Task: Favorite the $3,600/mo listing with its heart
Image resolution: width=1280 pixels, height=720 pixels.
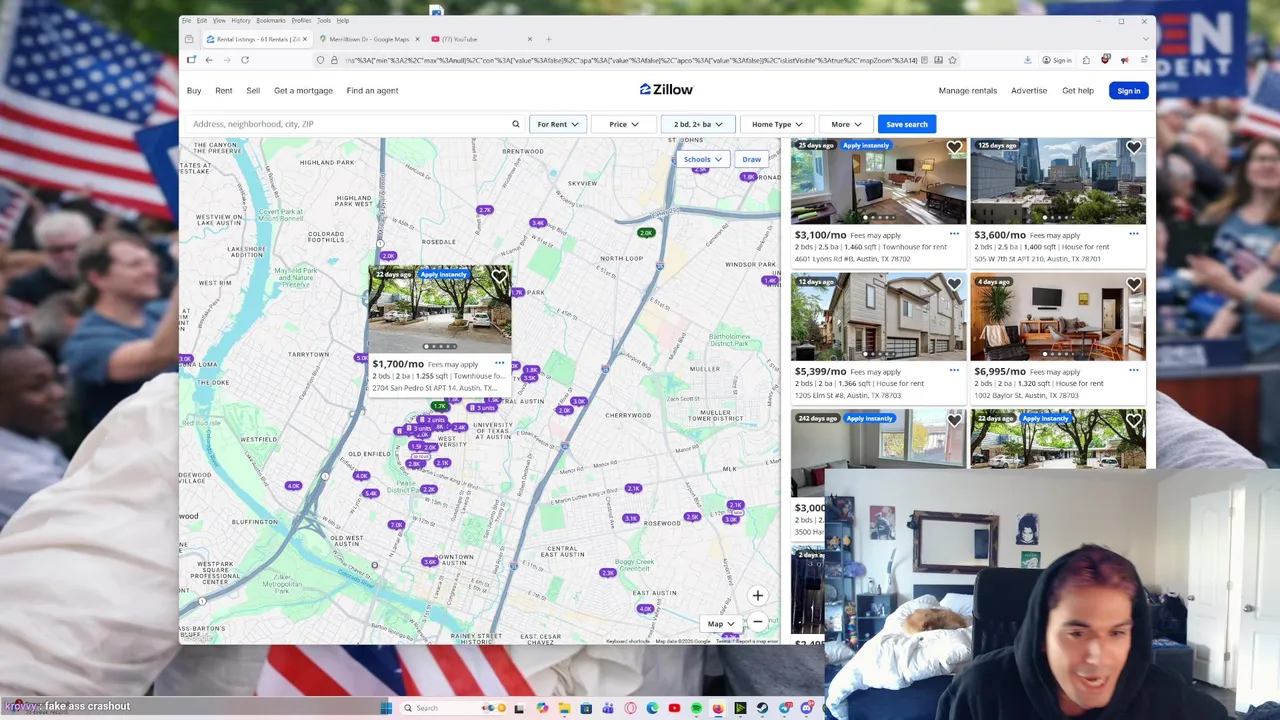Action: pyautogui.click(x=1133, y=148)
